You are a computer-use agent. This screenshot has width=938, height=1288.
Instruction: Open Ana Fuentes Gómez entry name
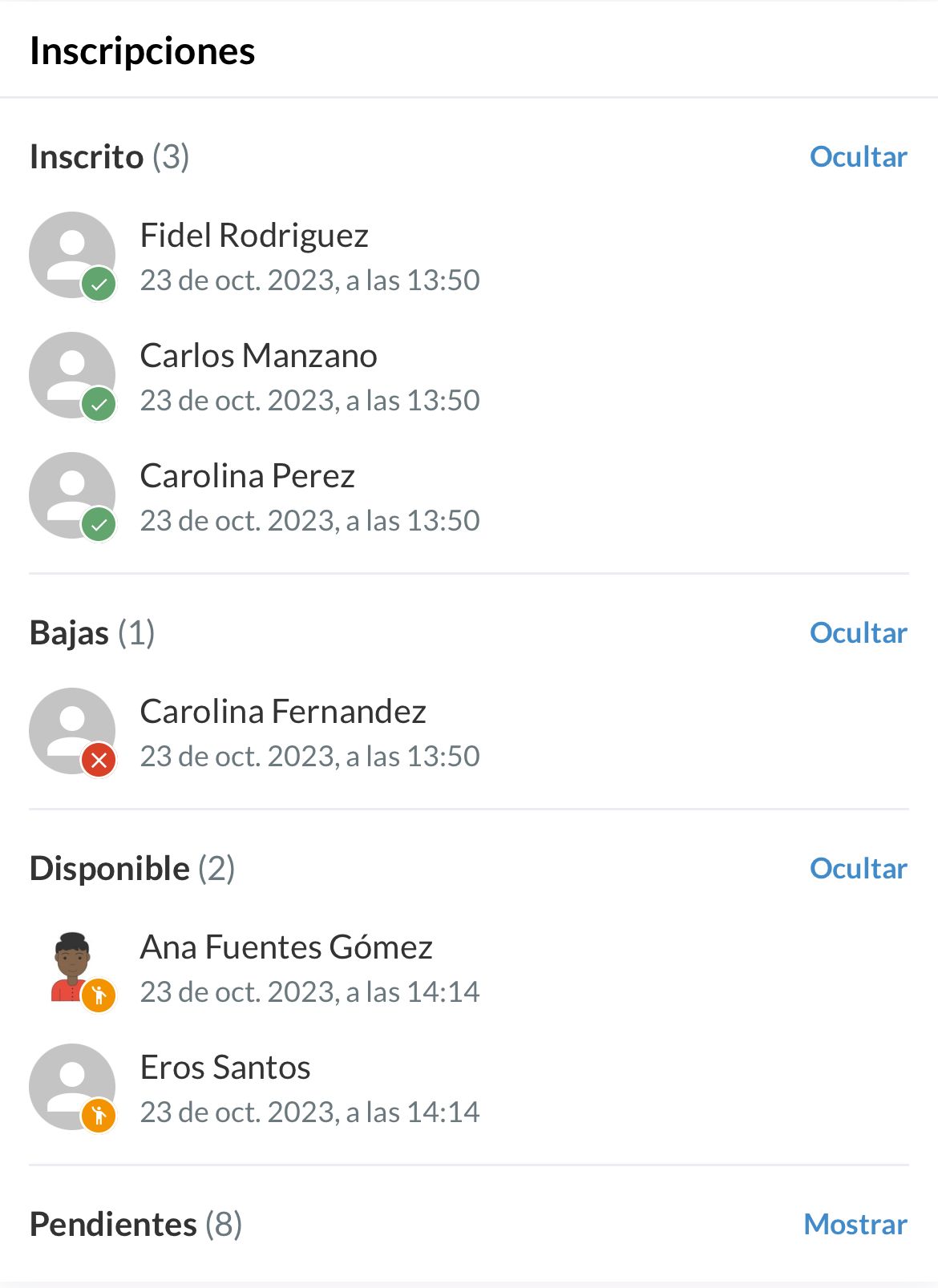pyautogui.click(x=286, y=947)
